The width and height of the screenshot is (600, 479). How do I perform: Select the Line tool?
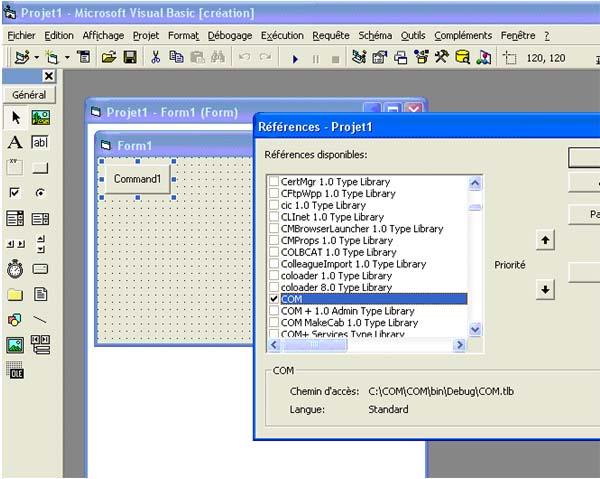click(40, 319)
